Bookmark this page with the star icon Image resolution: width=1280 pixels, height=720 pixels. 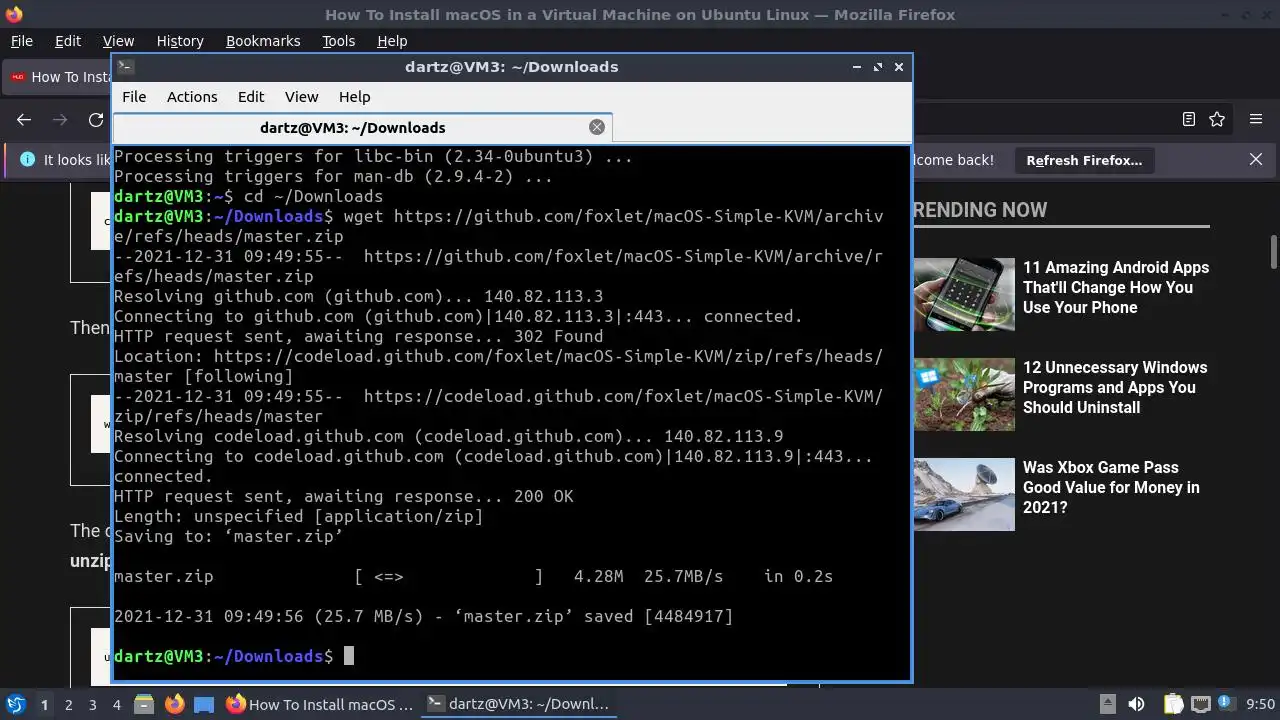(x=1217, y=119)
